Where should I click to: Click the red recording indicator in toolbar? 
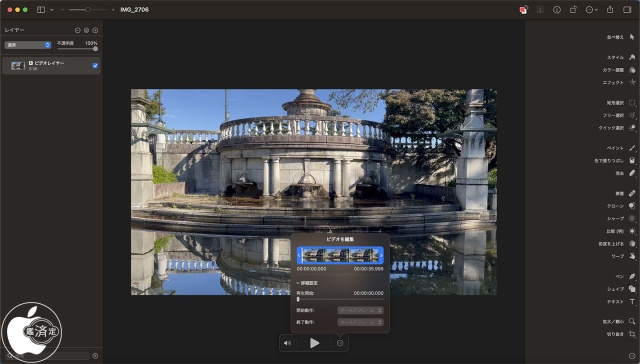[x=523, y=10]
